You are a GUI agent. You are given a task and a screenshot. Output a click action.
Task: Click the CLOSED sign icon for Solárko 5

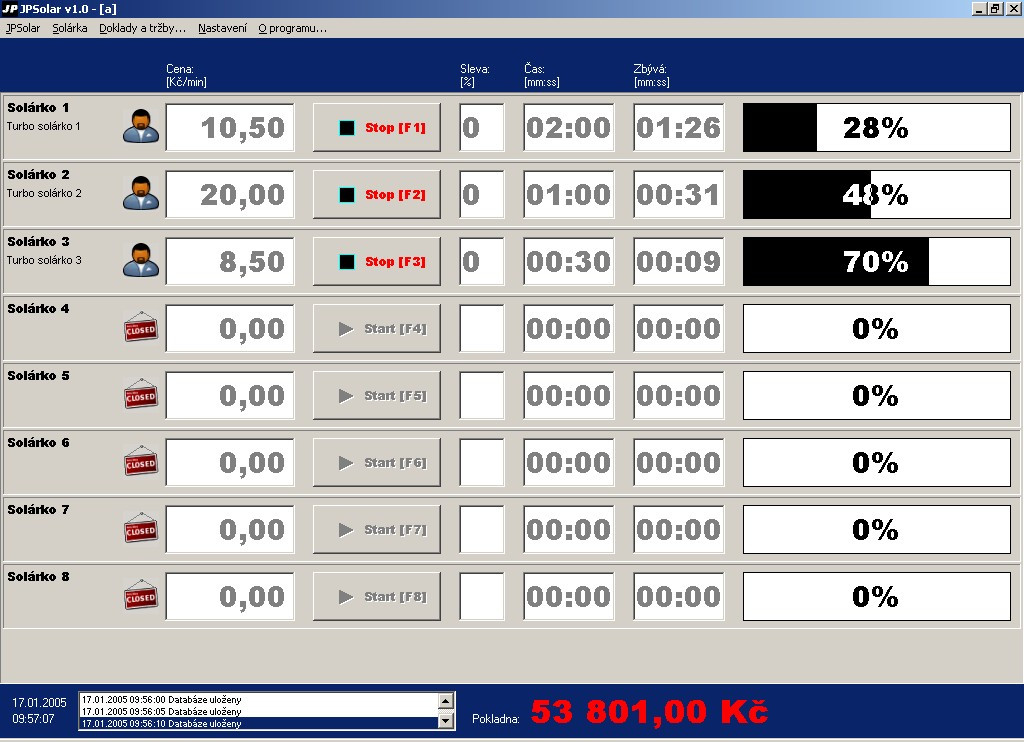coord(141,395)
